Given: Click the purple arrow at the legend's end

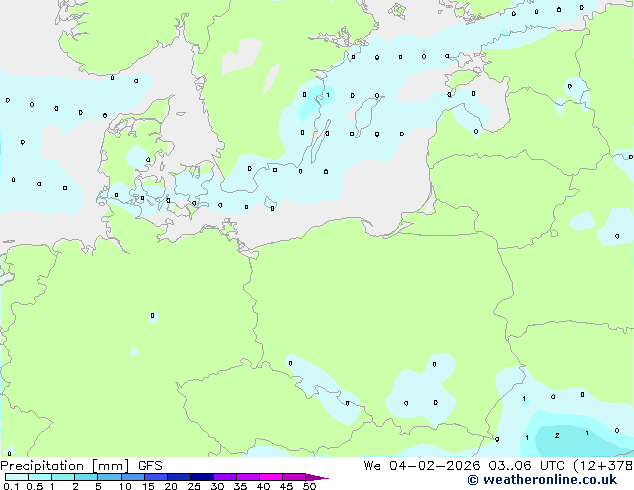Looking at the screenshot, I should pos(317,477).
